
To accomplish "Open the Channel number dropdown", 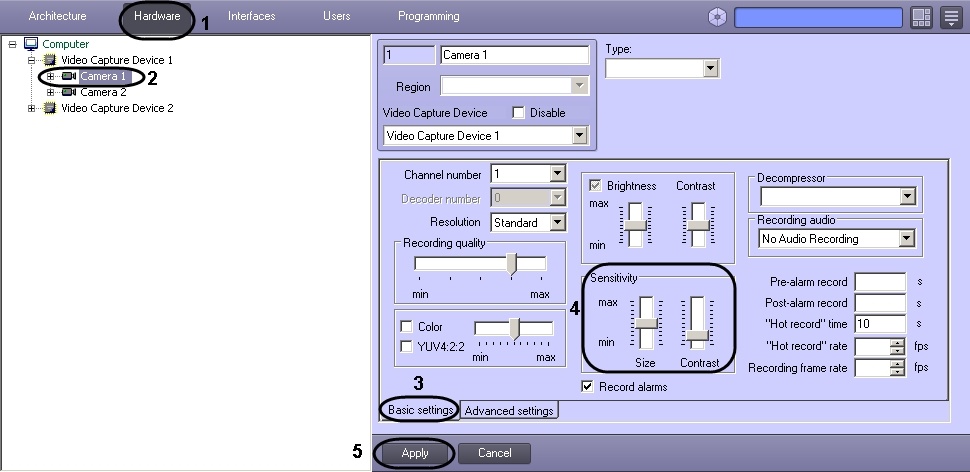I will click(557, 174).
